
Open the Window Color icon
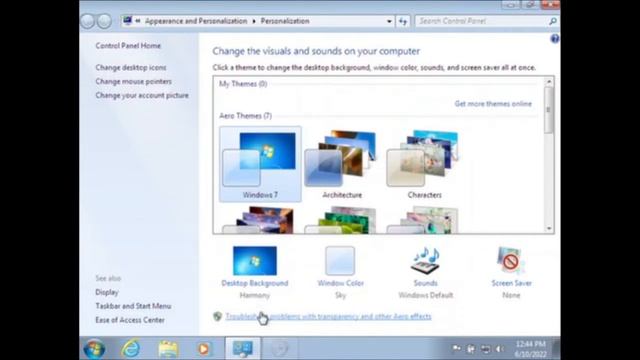click(340, 261)
